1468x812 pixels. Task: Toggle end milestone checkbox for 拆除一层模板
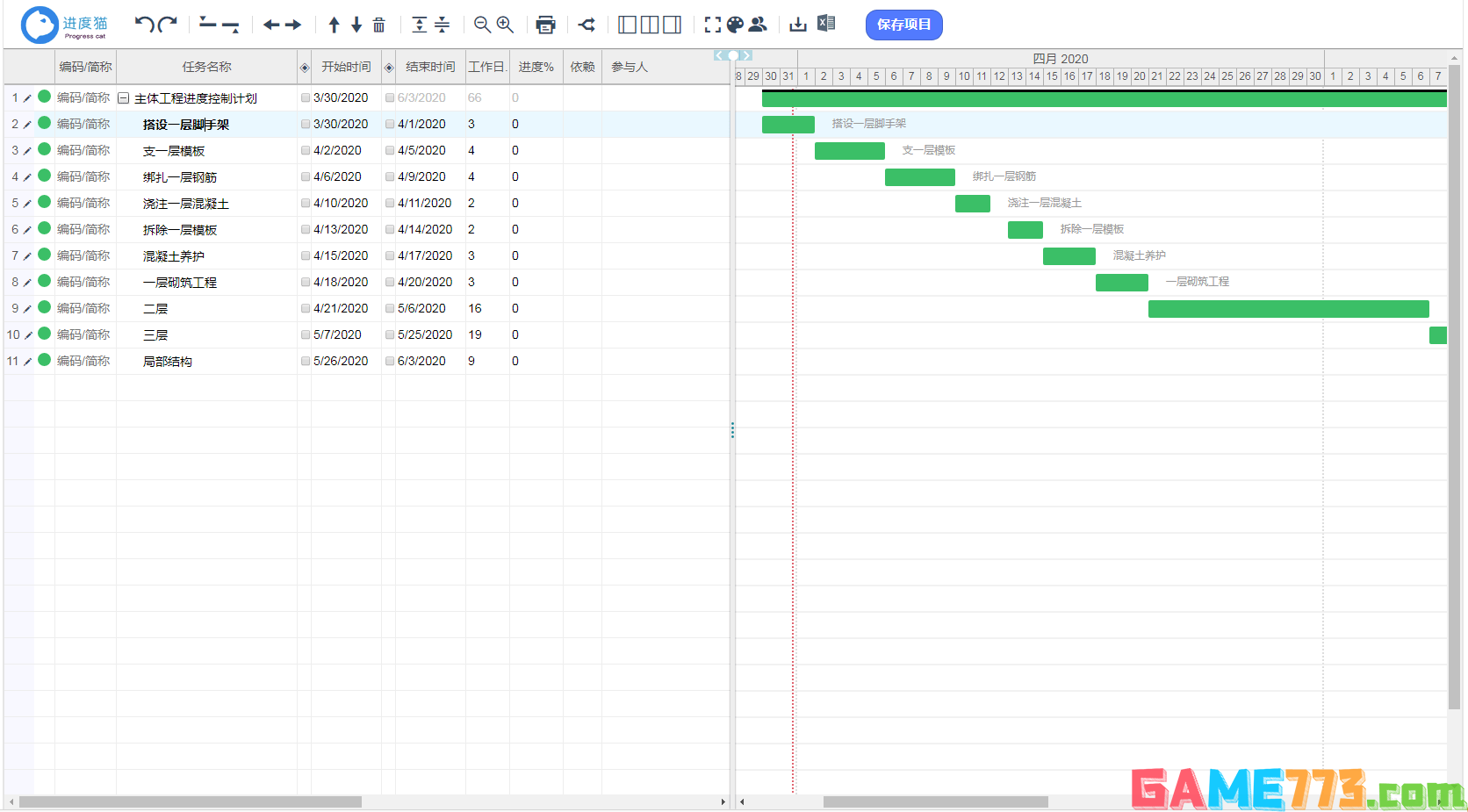[390, 230]
